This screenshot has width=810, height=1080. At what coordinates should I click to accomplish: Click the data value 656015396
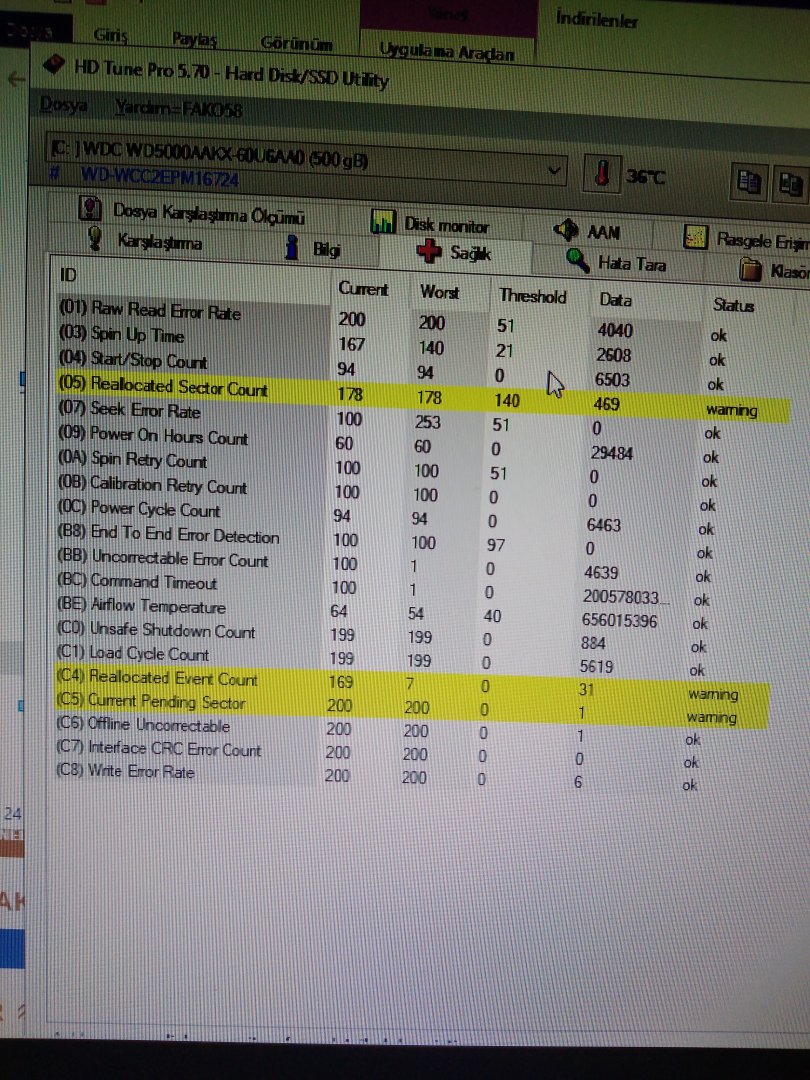coord(619,620)
